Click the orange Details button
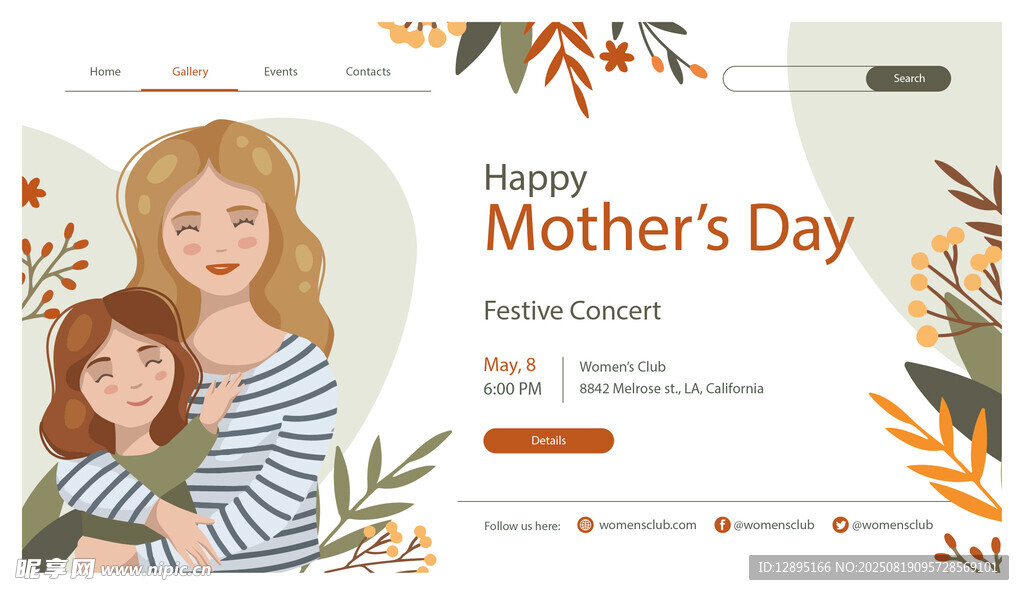 click(548, 441)
